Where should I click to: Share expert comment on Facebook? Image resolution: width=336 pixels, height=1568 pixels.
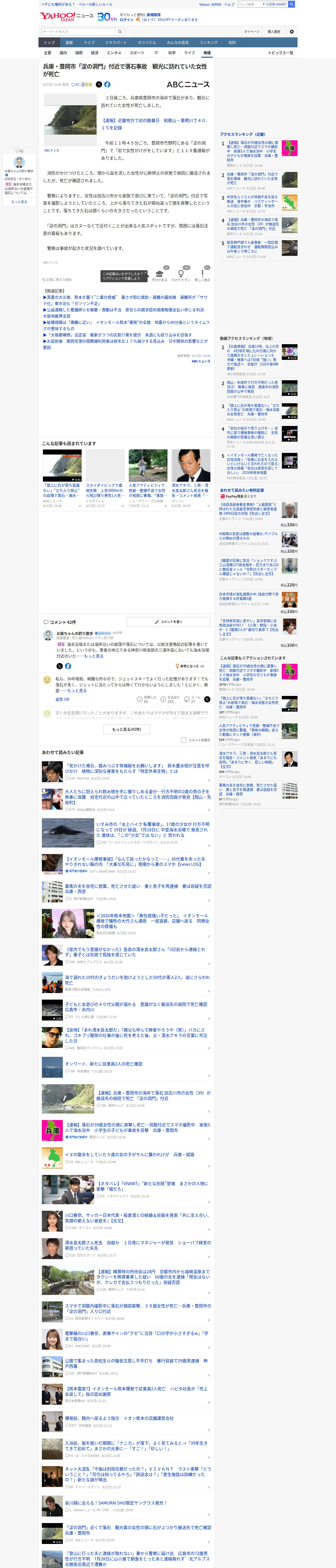pos(68,666)
